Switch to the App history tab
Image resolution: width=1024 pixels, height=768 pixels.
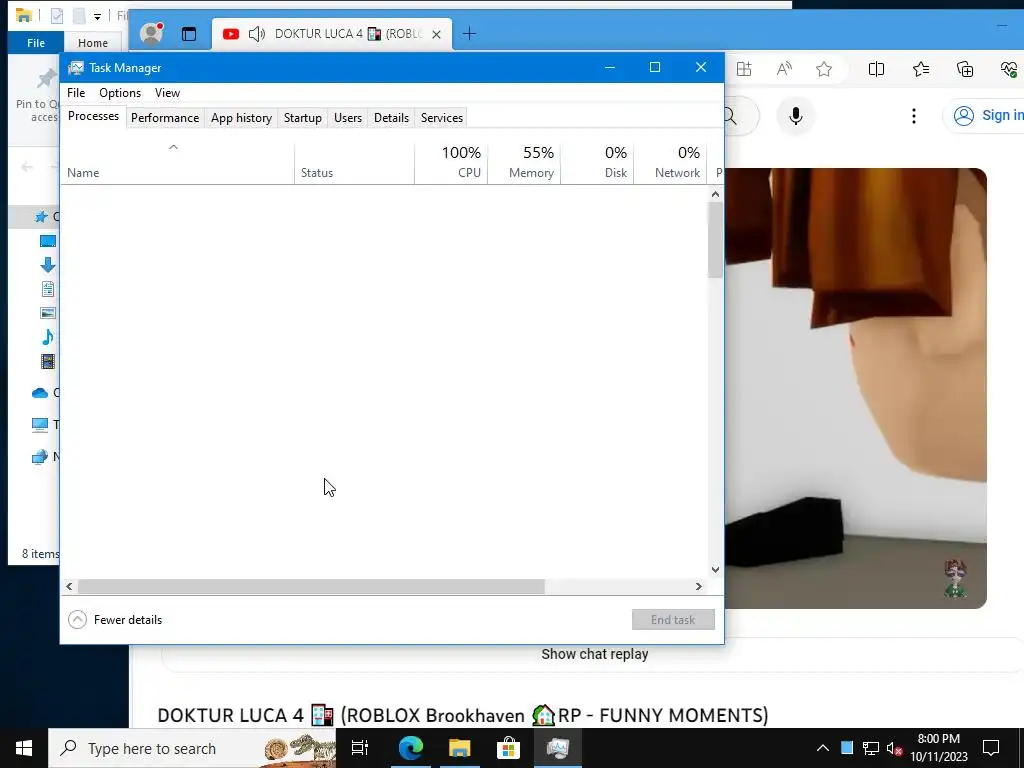241,118
